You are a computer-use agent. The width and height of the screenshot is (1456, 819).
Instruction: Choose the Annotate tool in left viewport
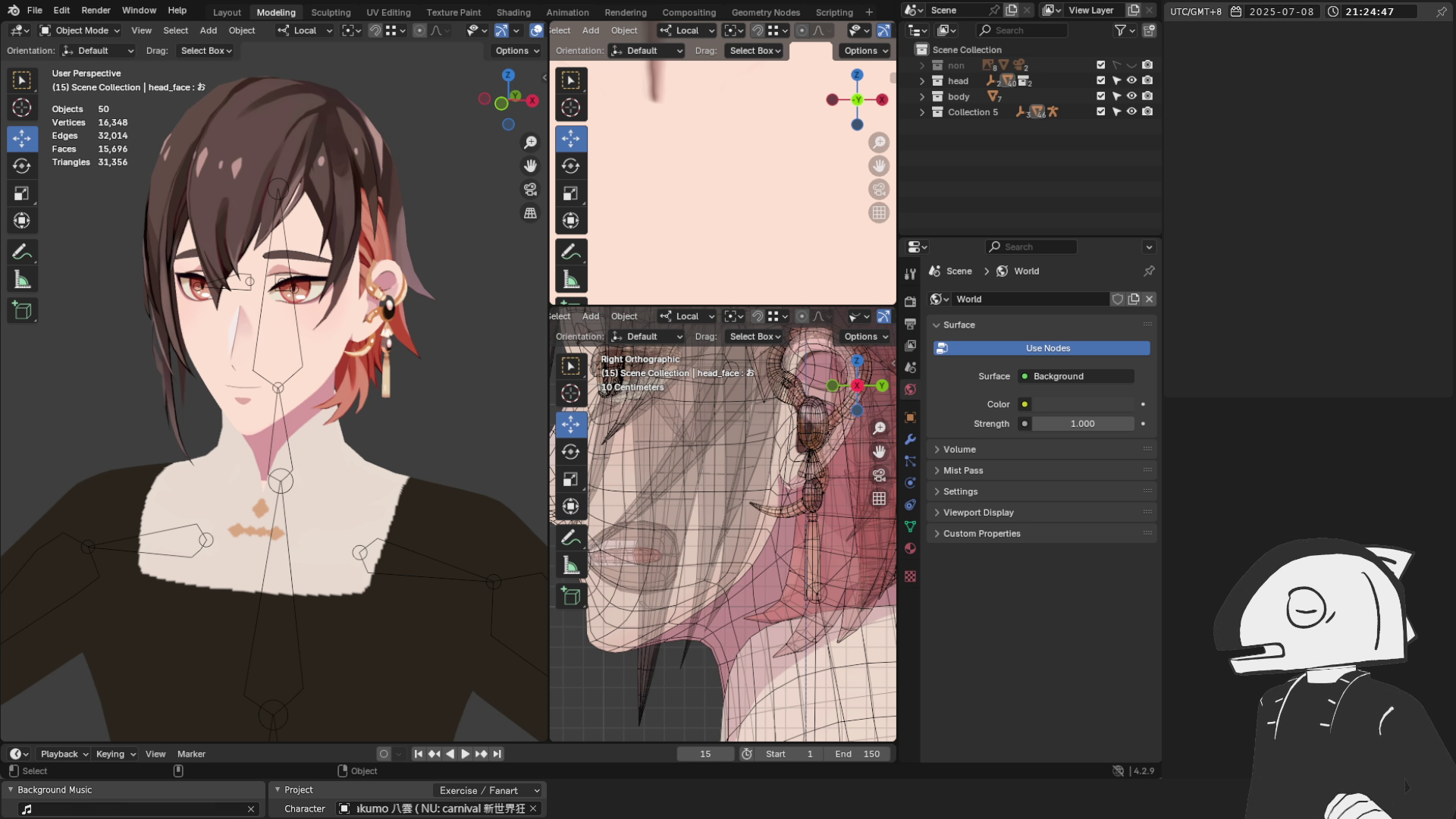tap(22, 253)
